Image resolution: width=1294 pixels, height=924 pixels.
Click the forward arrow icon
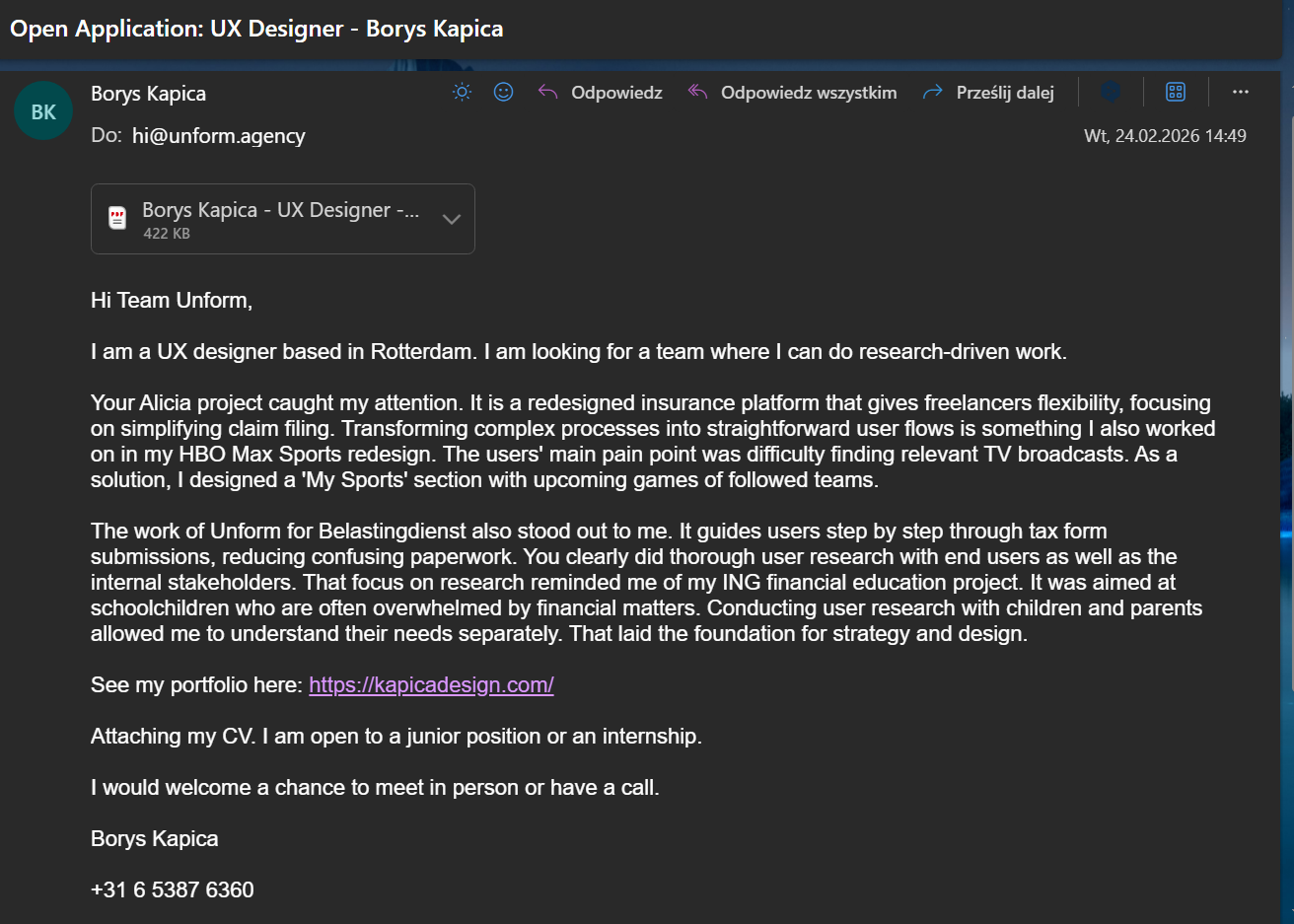[x=932, y=92]
